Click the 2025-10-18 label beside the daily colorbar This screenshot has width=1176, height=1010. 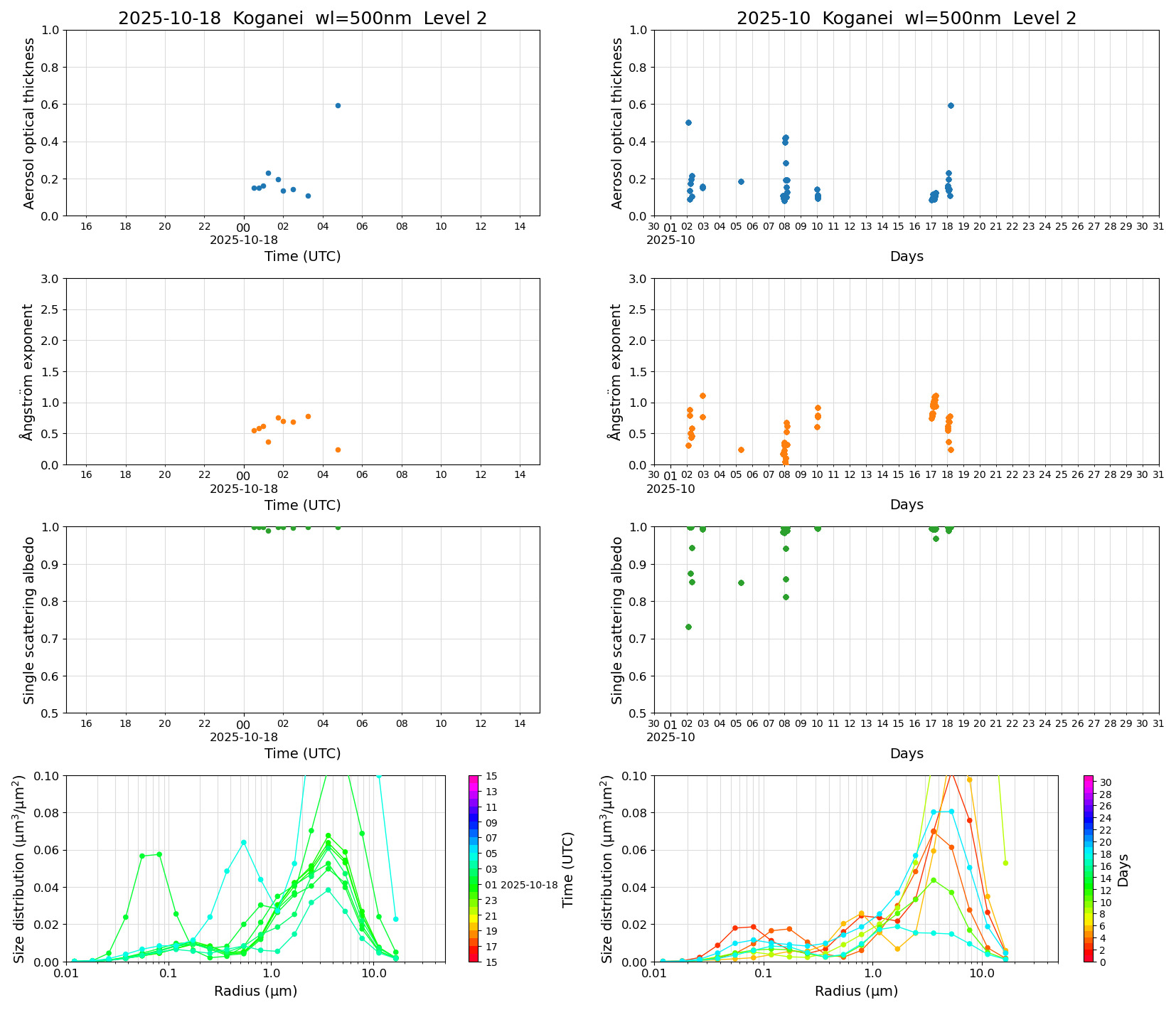(x=529, y=885)
